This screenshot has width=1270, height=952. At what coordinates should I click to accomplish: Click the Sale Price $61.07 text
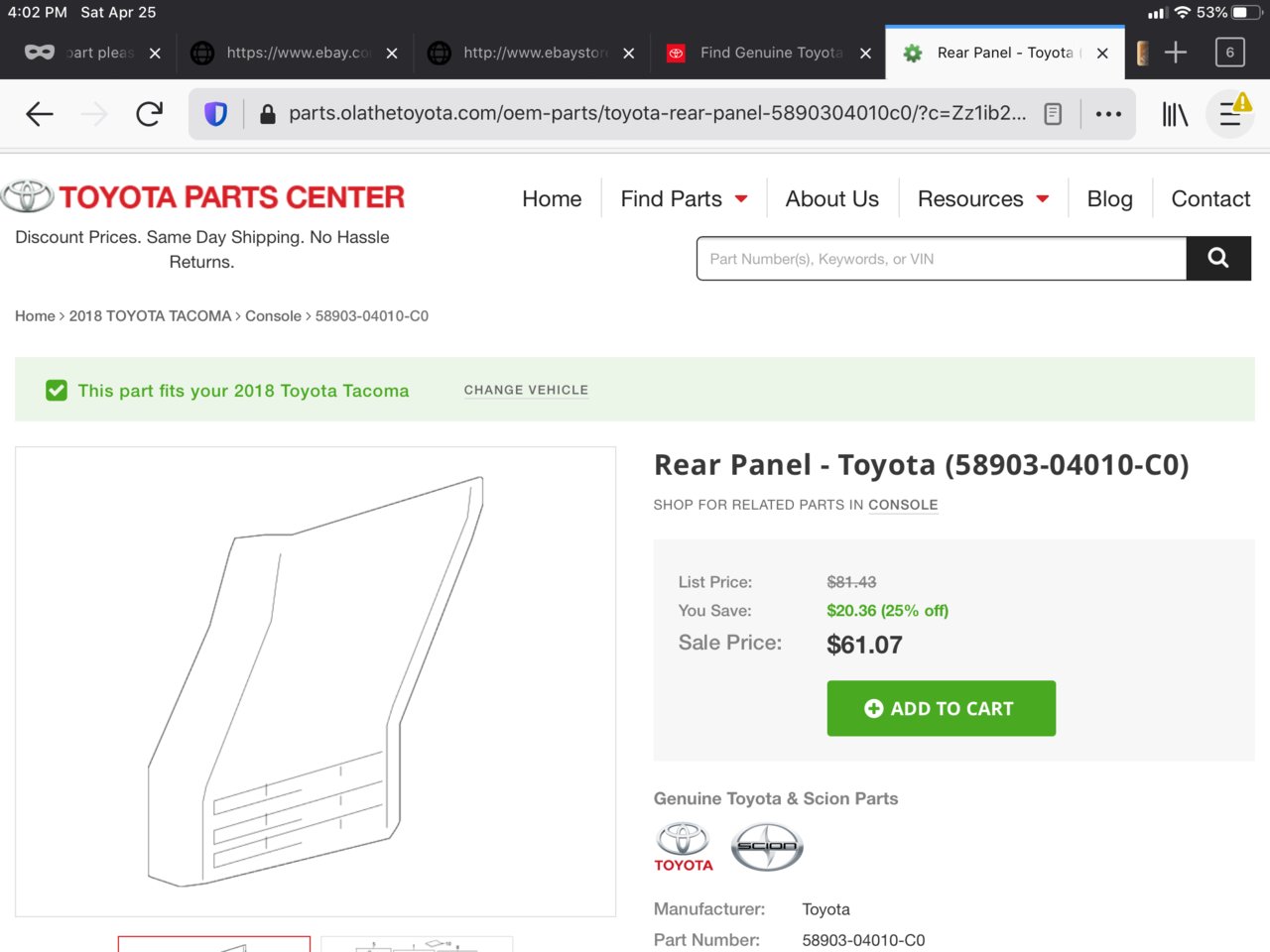(864, 645)
